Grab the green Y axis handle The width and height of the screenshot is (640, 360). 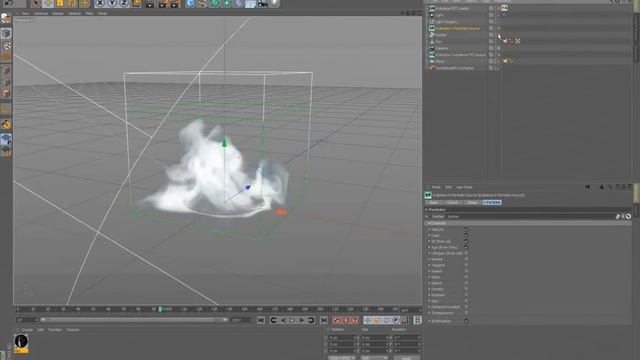coord(224,142)
